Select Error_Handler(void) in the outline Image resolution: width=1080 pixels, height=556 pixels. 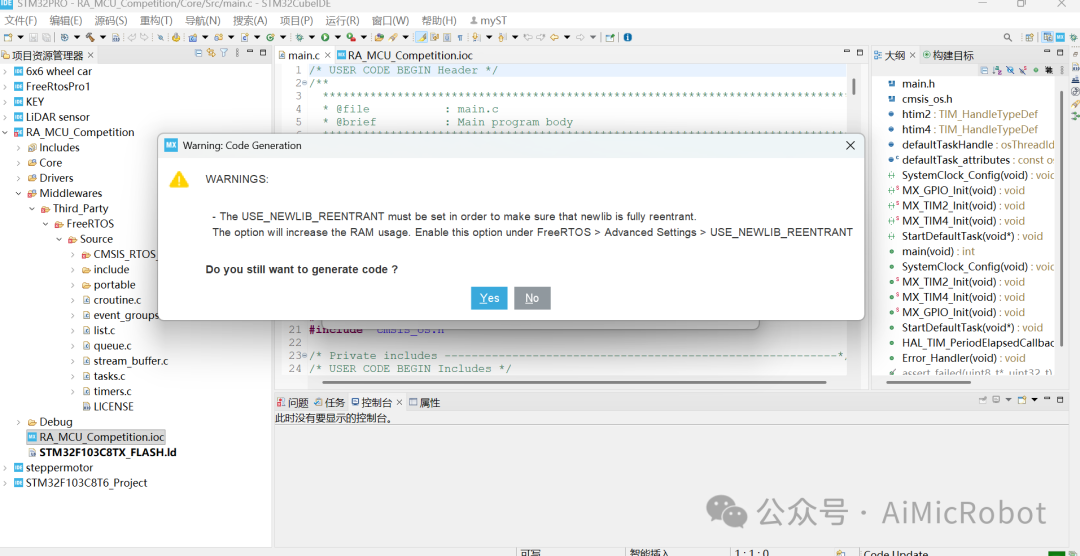pos(955,358)
